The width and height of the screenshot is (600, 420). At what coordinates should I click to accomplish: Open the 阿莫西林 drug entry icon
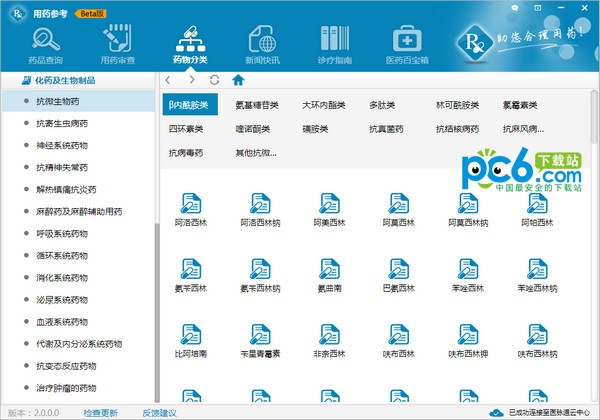click(323, 207)
